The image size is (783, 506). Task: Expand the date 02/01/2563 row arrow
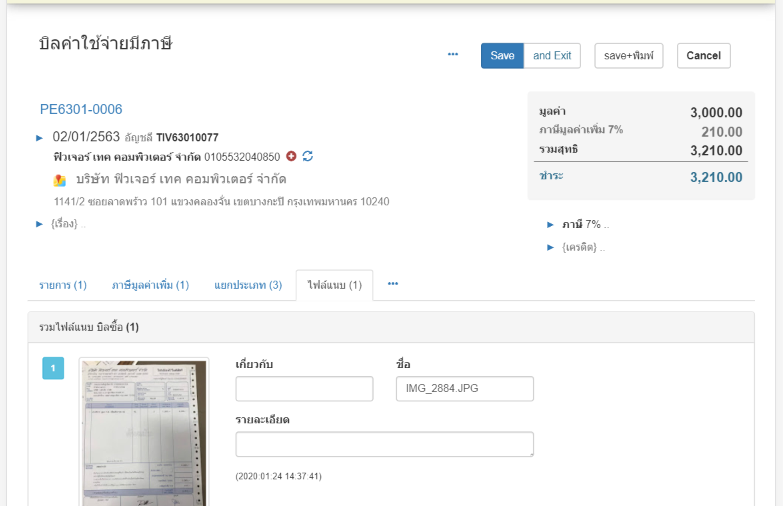click(40, 137)
